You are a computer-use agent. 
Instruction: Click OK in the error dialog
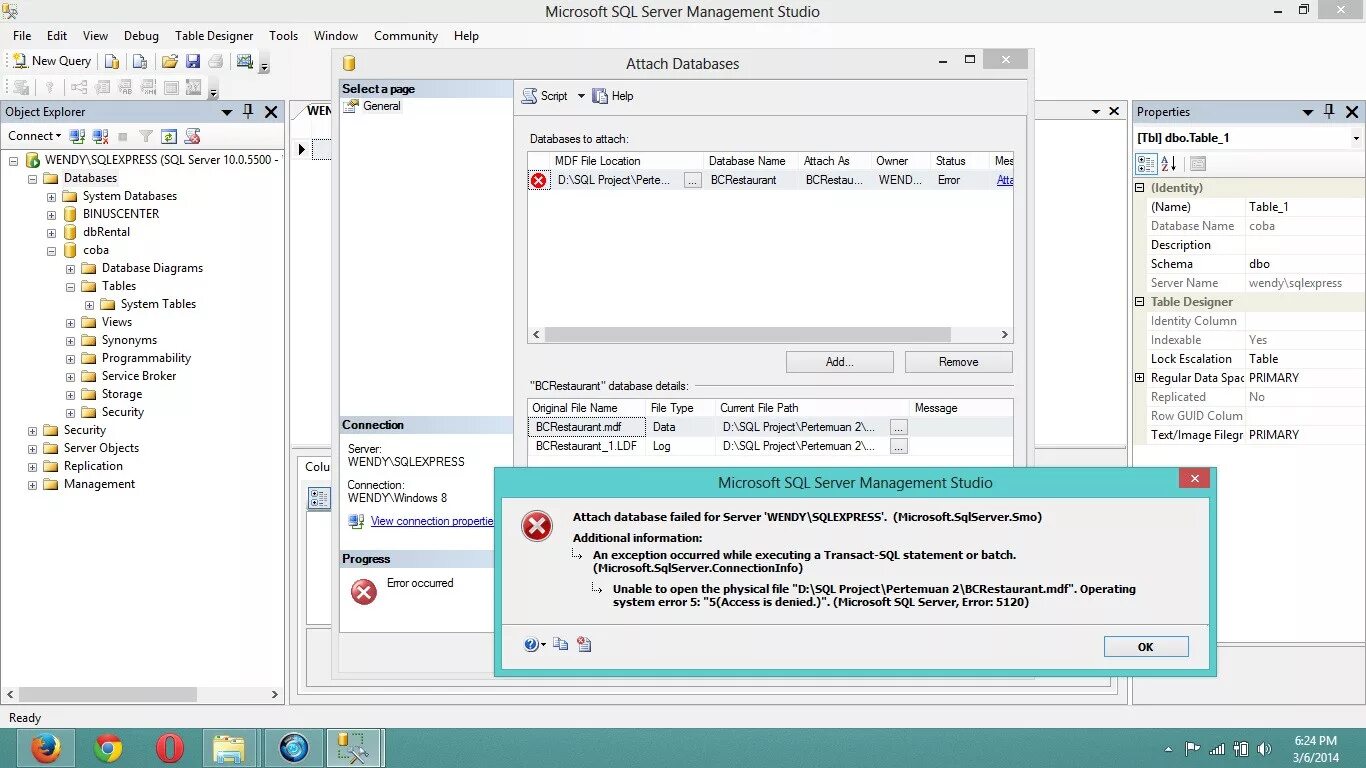pyautogui.click(x=1146, y=647)
